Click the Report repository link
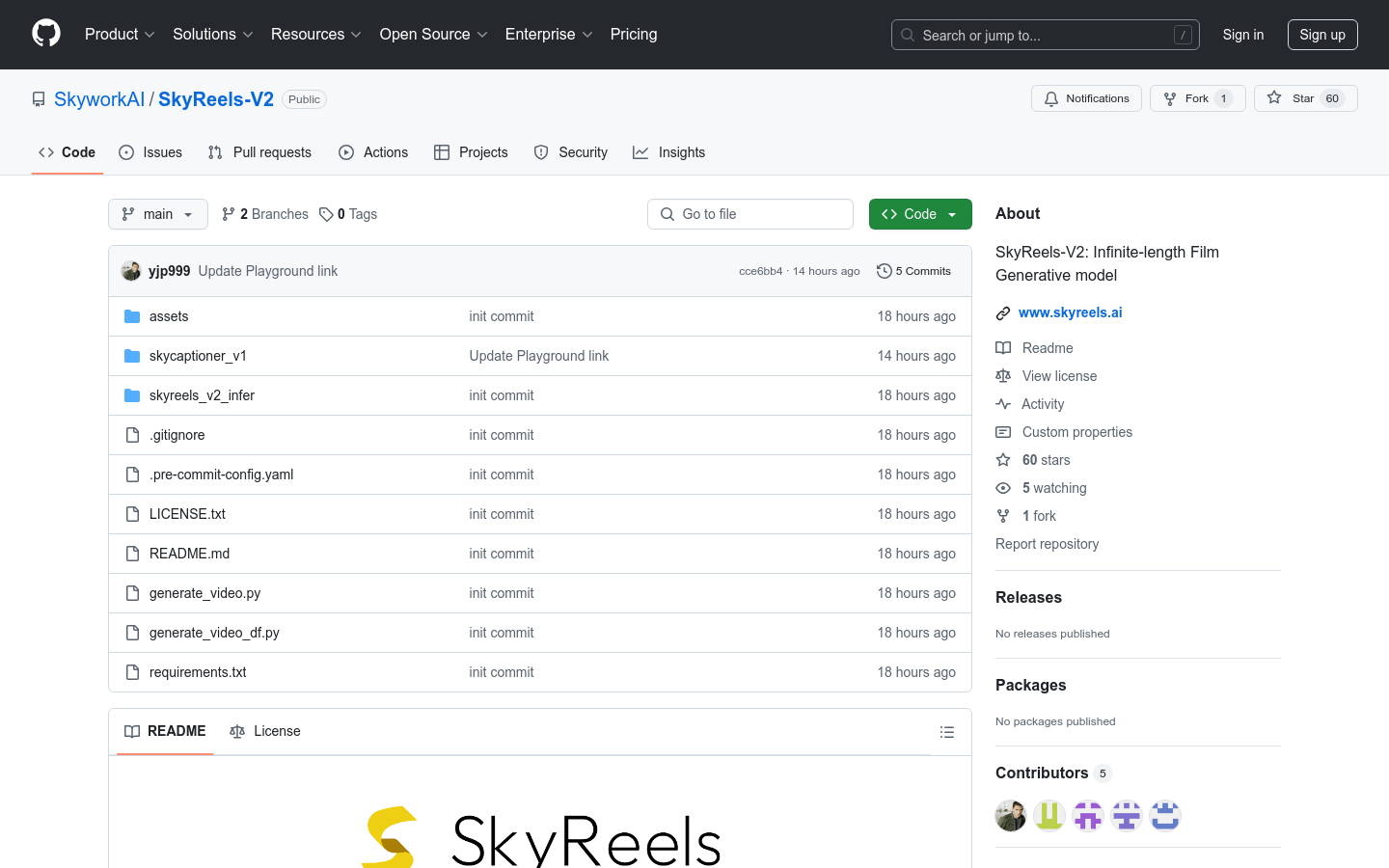 coord(1047,544)
